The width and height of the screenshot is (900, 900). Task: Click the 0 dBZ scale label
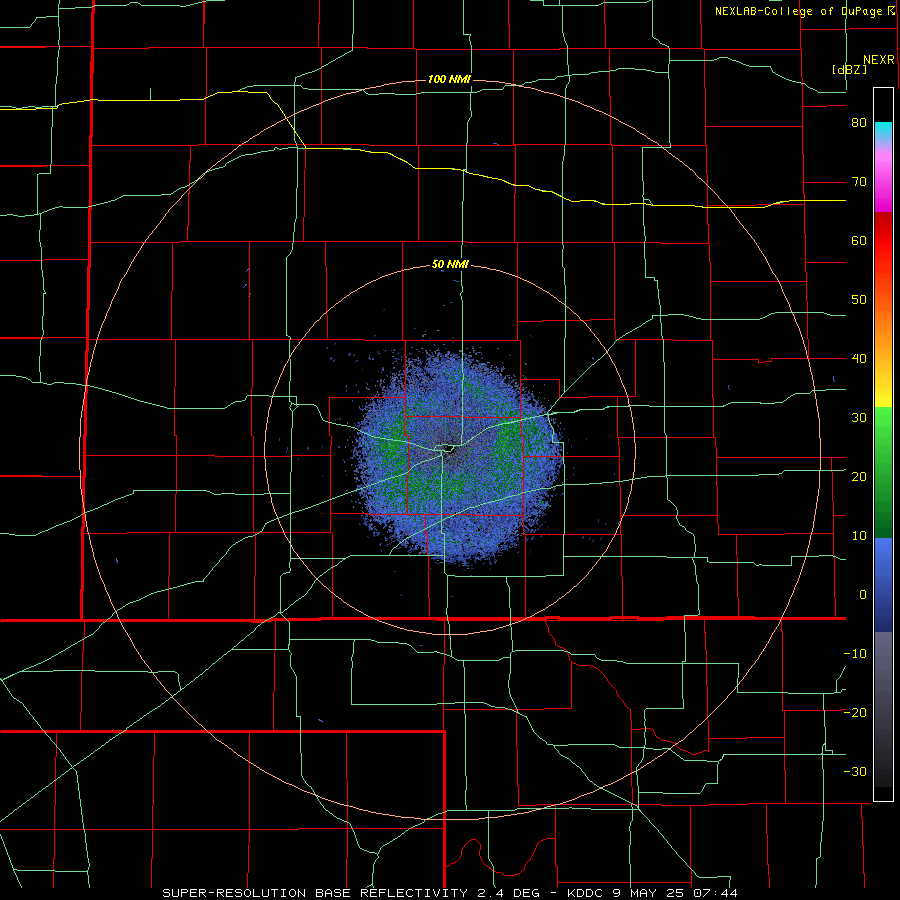point(863,595)
